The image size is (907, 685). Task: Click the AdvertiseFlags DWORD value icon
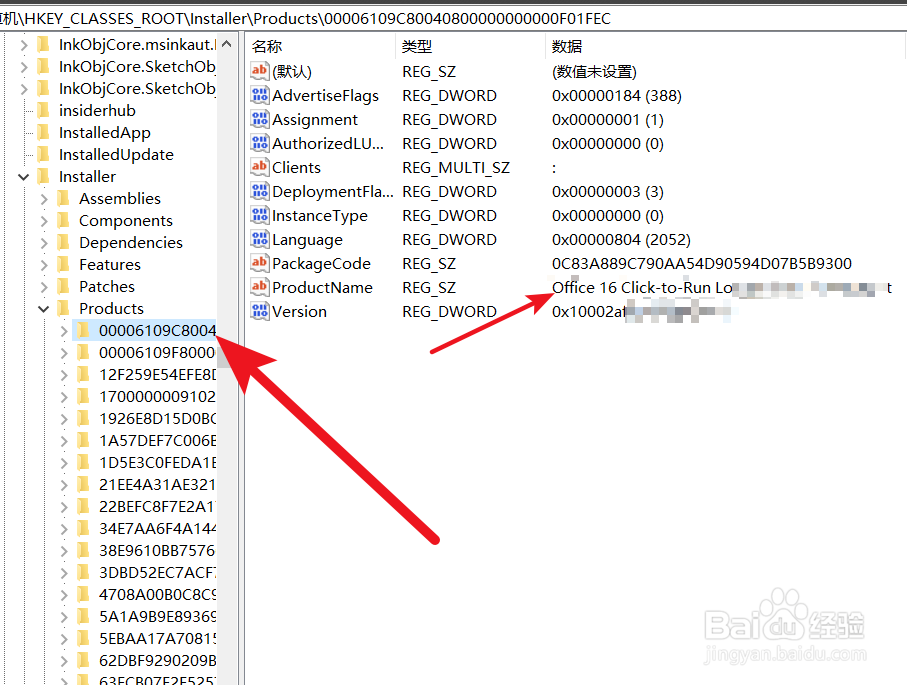pos(260,95)
